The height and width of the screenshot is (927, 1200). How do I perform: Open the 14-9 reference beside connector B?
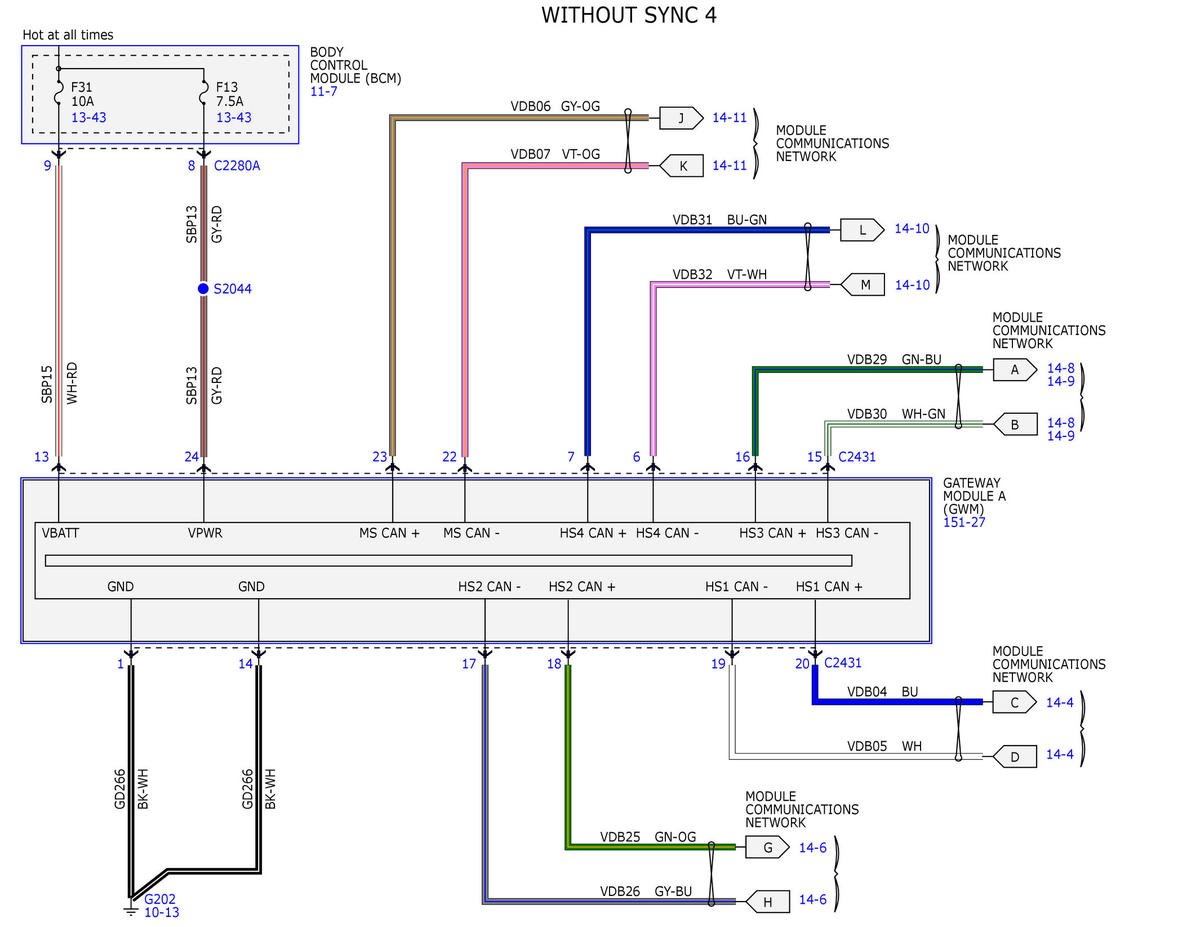click(1060, 436)
